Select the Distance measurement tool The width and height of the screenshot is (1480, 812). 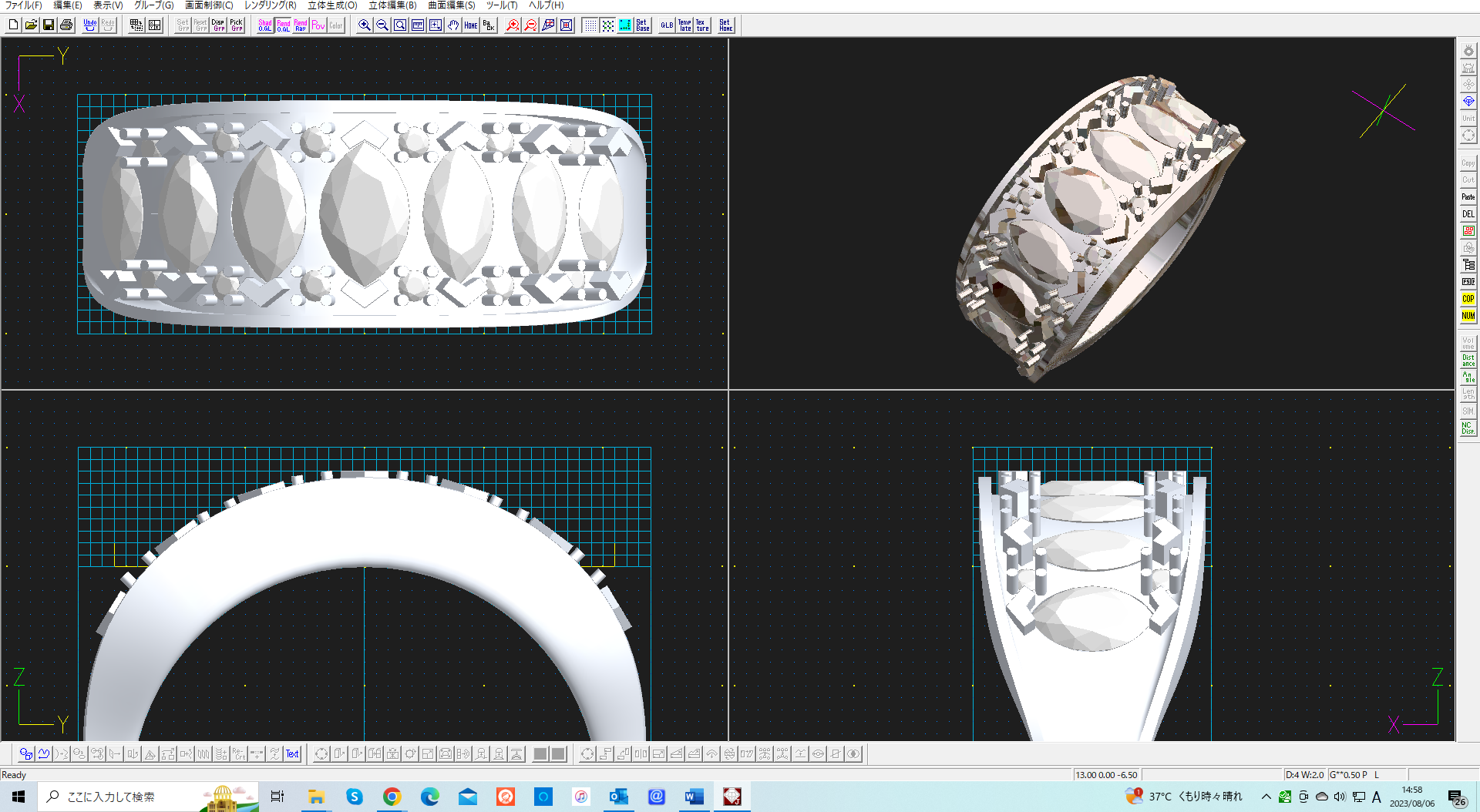click(x=1468, y=359)
